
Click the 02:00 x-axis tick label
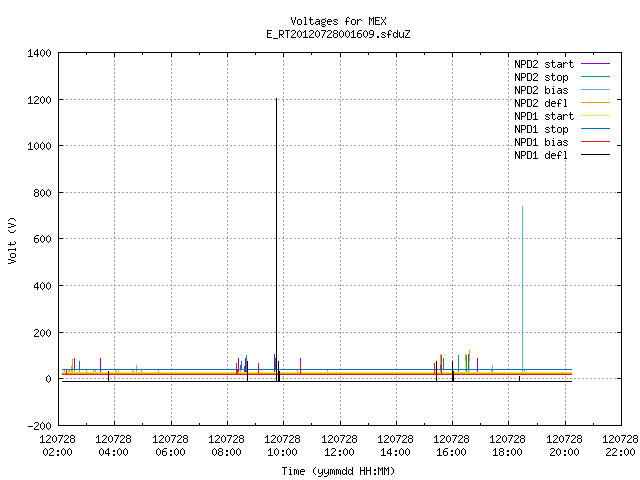[58, 453]
